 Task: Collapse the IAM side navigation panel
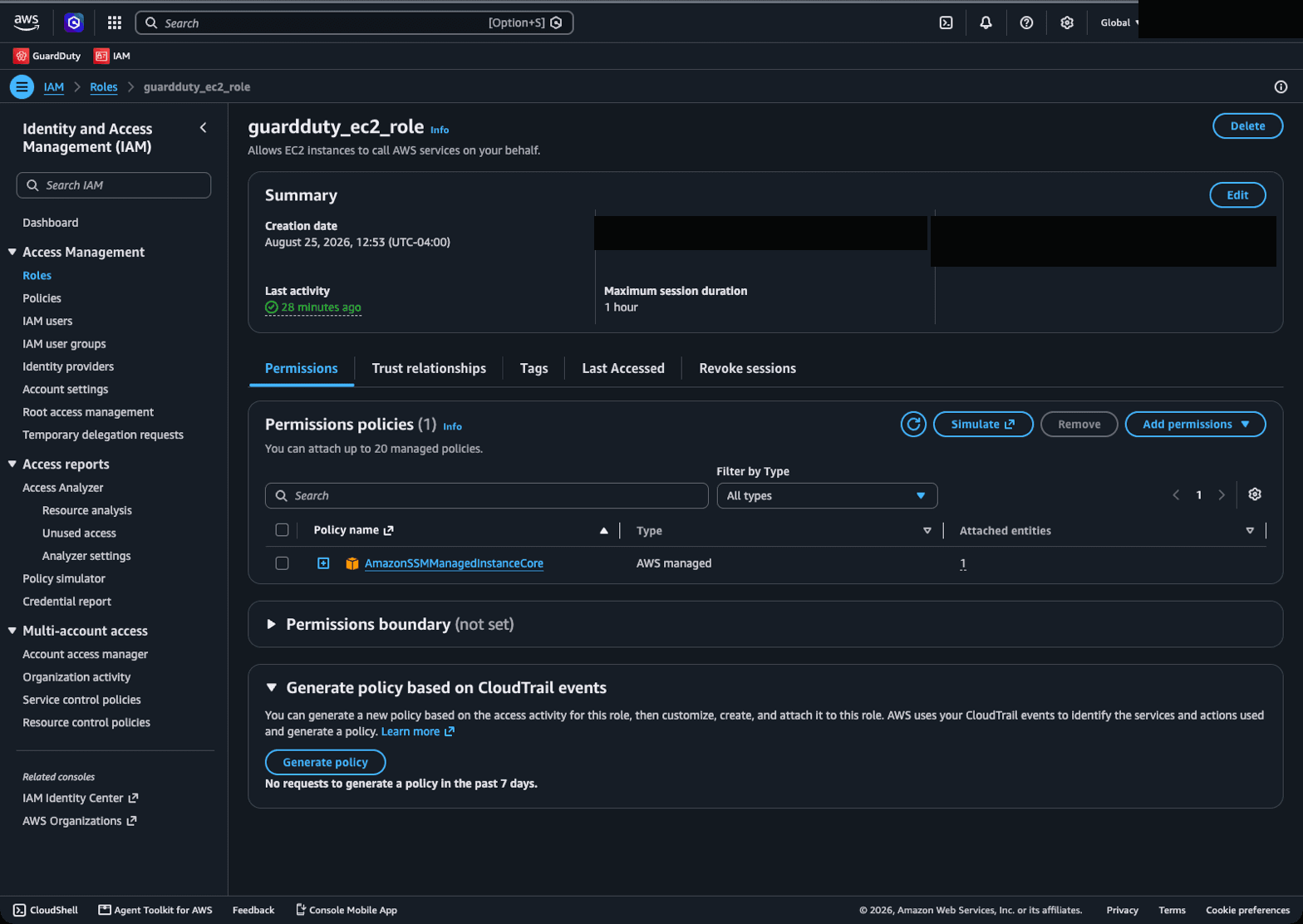tap(204, 128)
